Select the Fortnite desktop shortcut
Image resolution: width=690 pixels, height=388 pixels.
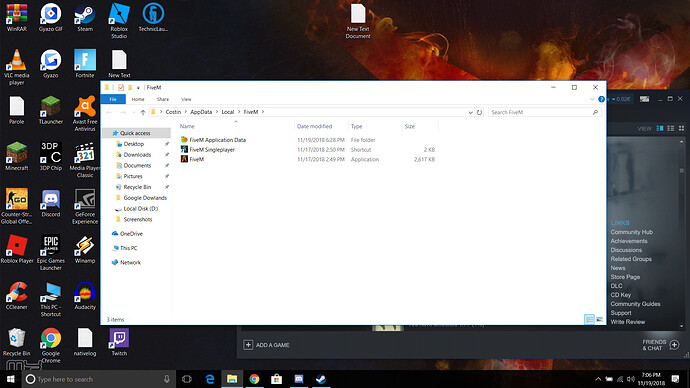pos(85,64)
